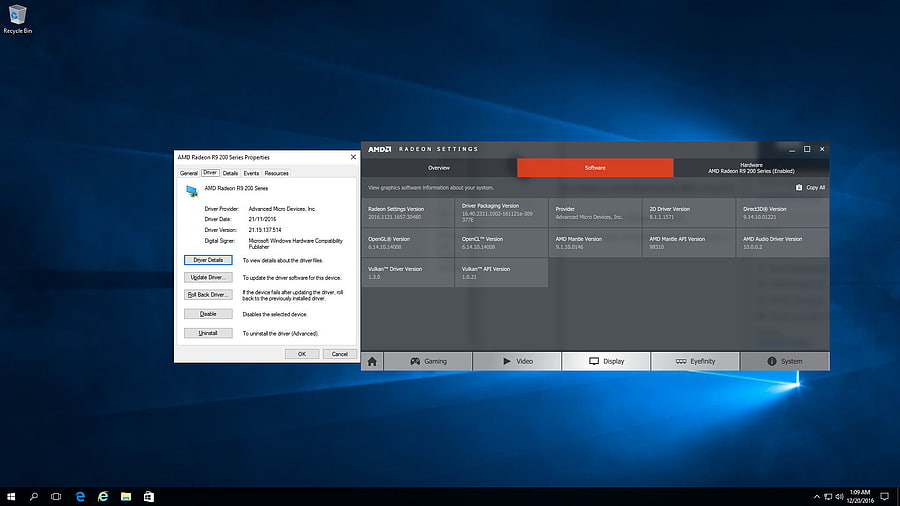Click the Windows Start button
Screen dimensions: 900x506
pos(11,496)
